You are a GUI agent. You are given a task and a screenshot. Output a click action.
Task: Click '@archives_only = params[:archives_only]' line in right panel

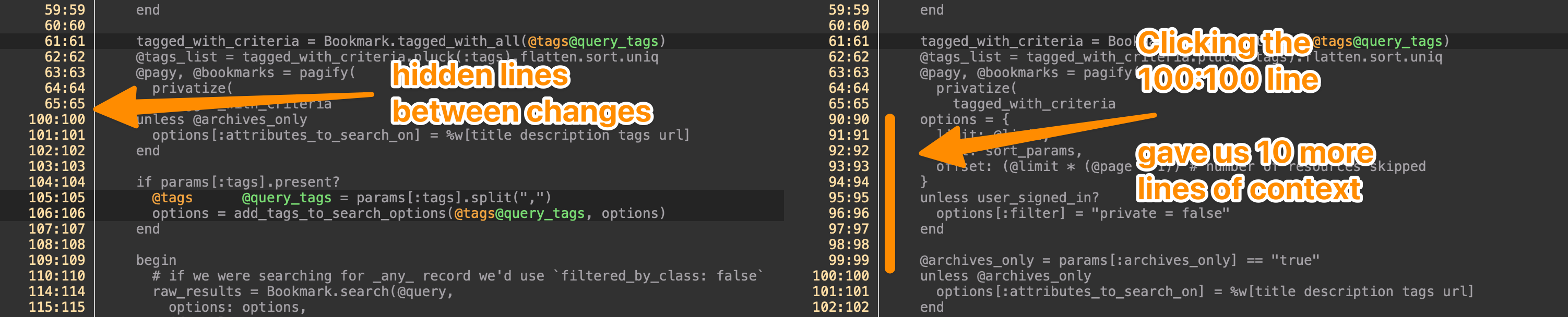(1119, 260)
